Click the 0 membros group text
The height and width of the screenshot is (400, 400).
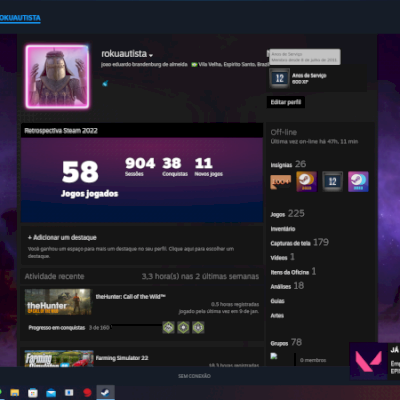pyautogui.click(x=313, y=360)
